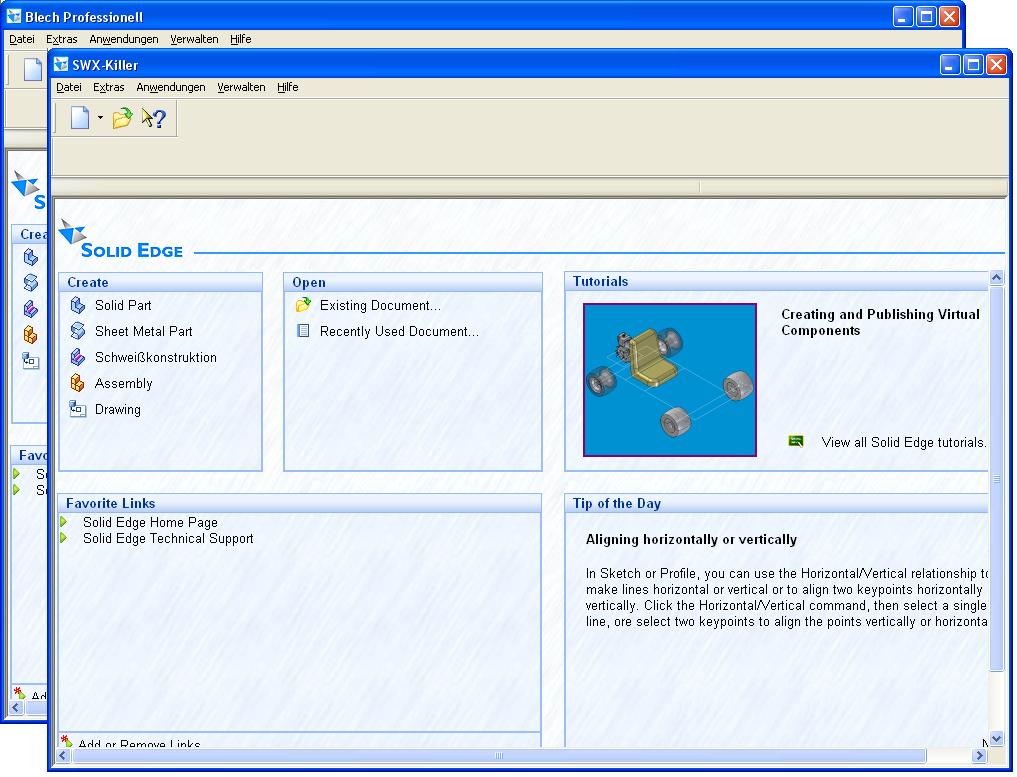1017x777 pixels.
Task: Open the Datei menu in SWX-Killer
Action: 69,87
